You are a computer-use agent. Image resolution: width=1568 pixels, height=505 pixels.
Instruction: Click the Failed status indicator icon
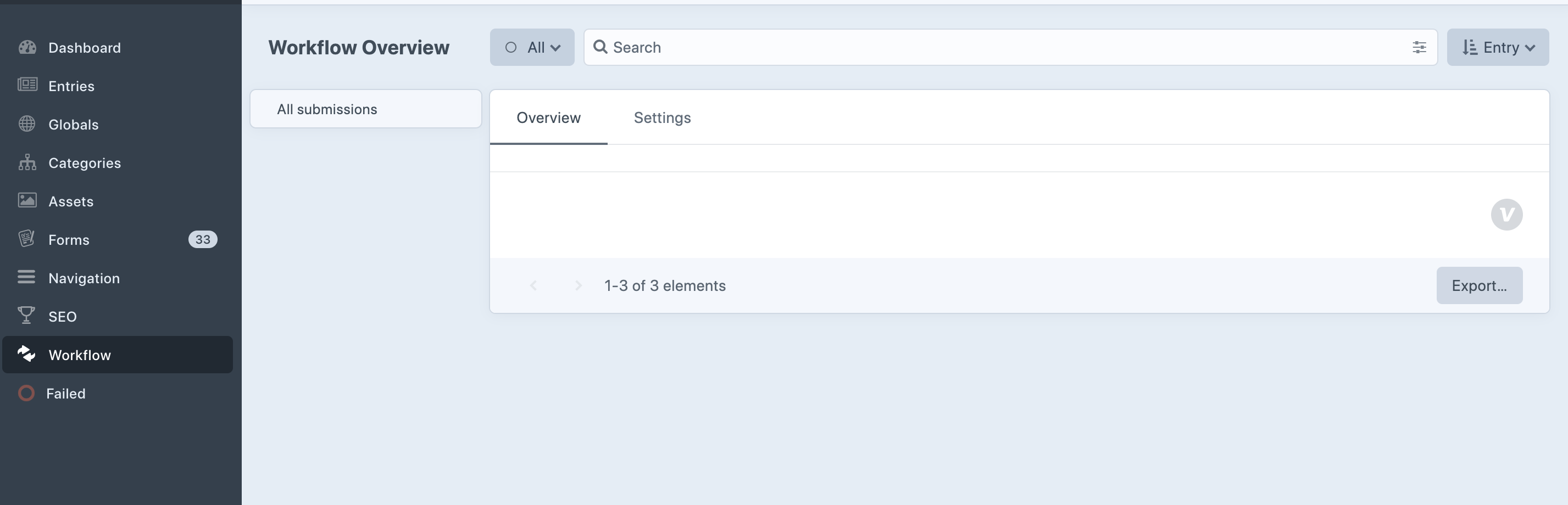coord(27,393)
